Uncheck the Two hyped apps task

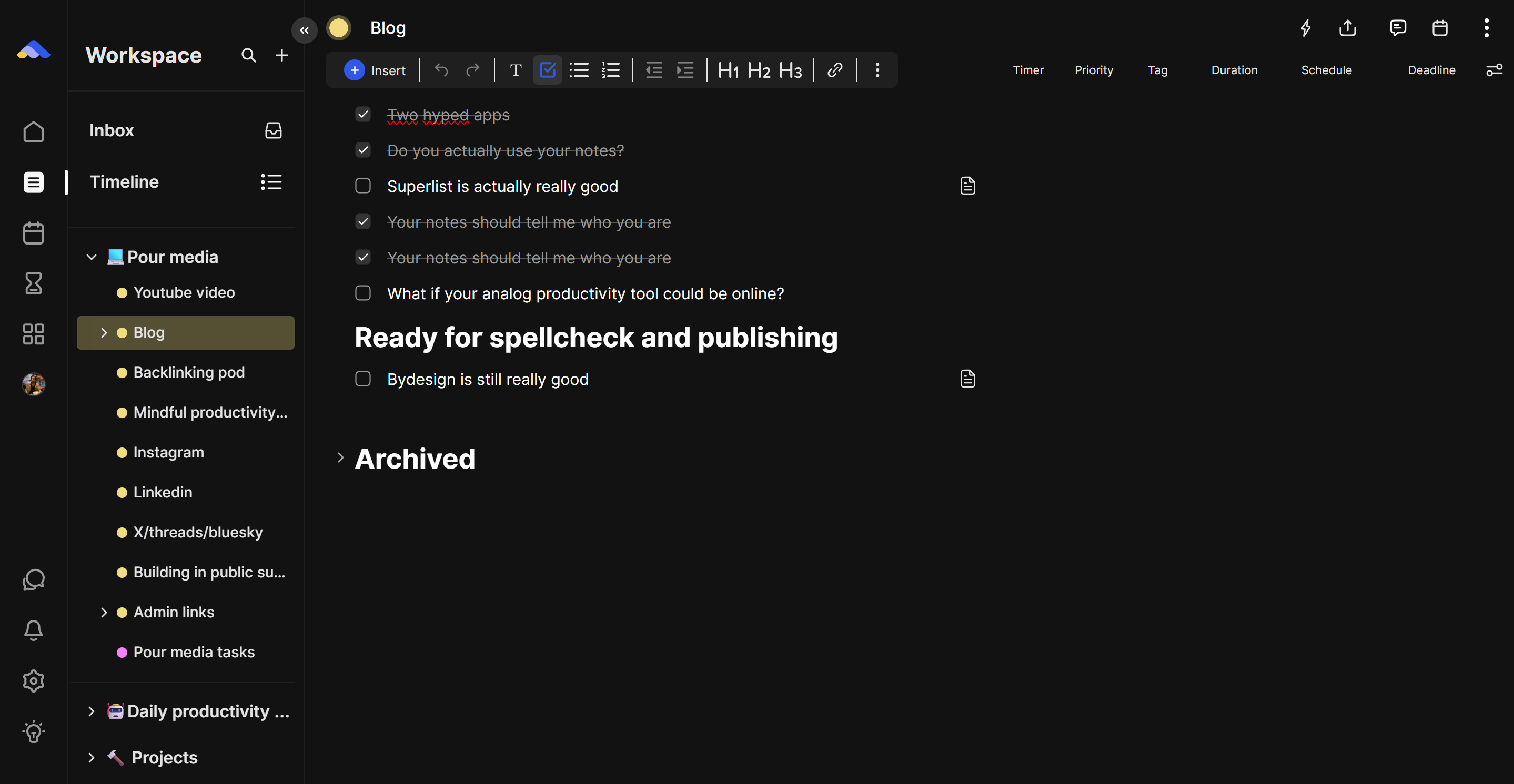(x=362, y=115)
